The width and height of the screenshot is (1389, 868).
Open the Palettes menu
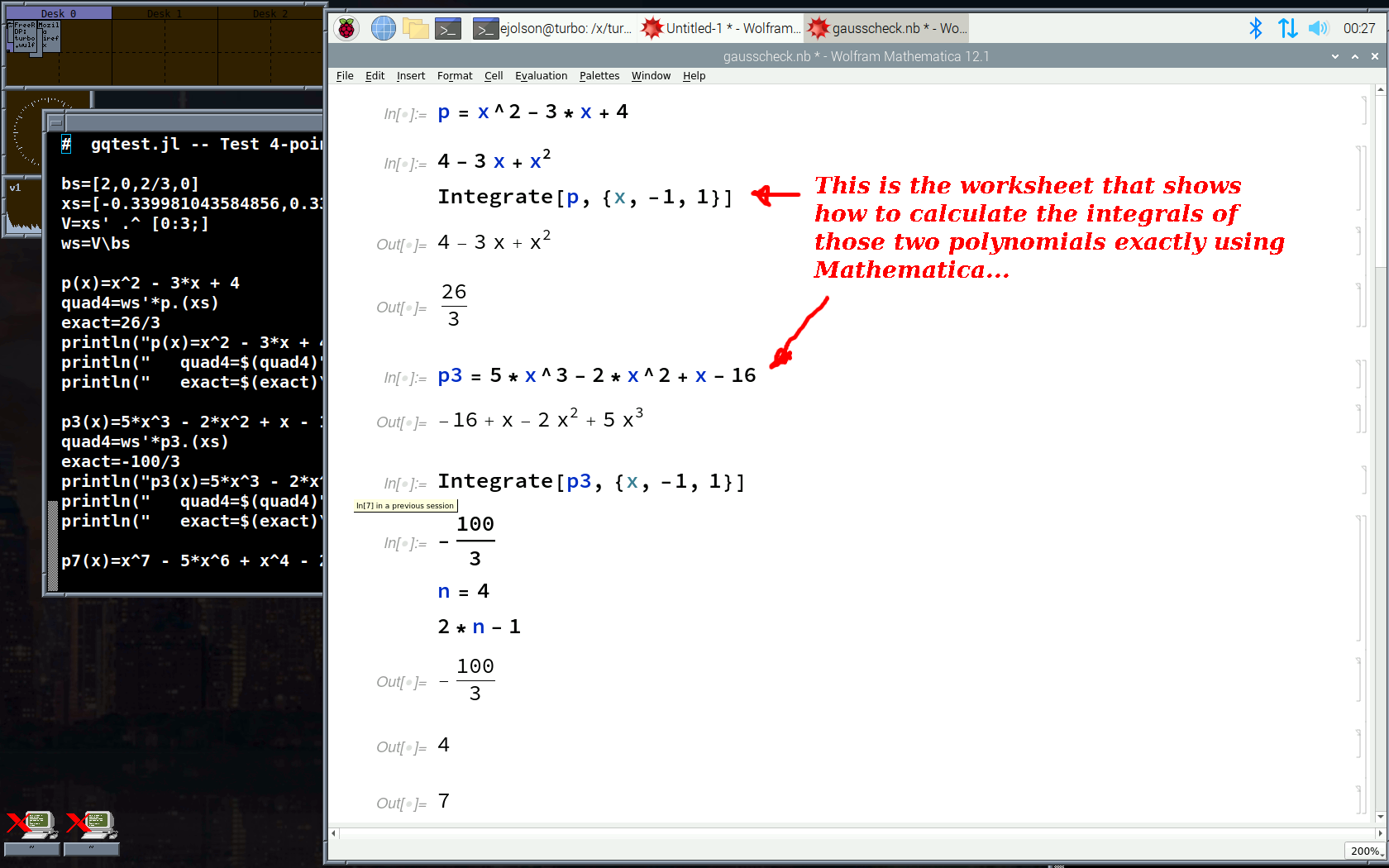599,76
